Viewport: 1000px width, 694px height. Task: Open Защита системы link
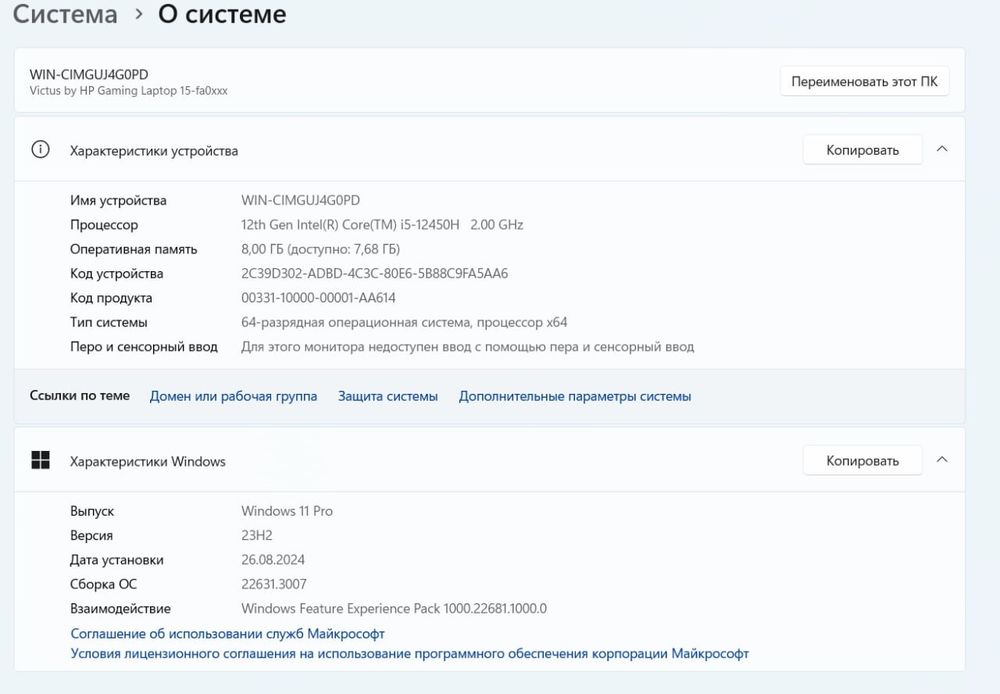click(388, 396)
